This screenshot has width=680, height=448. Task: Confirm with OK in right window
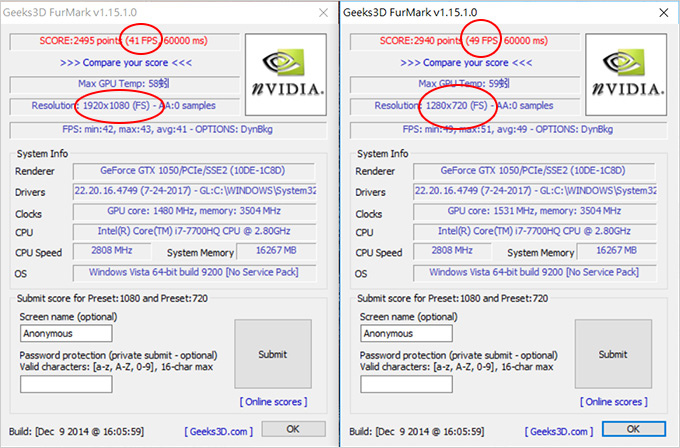[x=634, y=429]
